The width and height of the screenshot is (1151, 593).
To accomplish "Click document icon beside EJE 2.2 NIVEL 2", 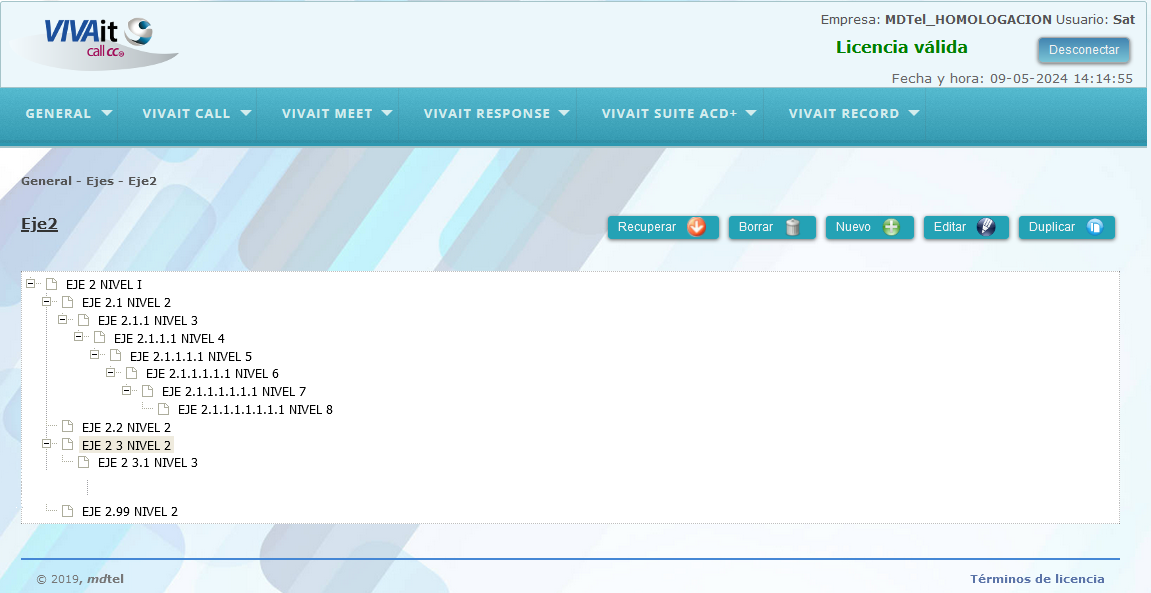I will pos(68,426).
